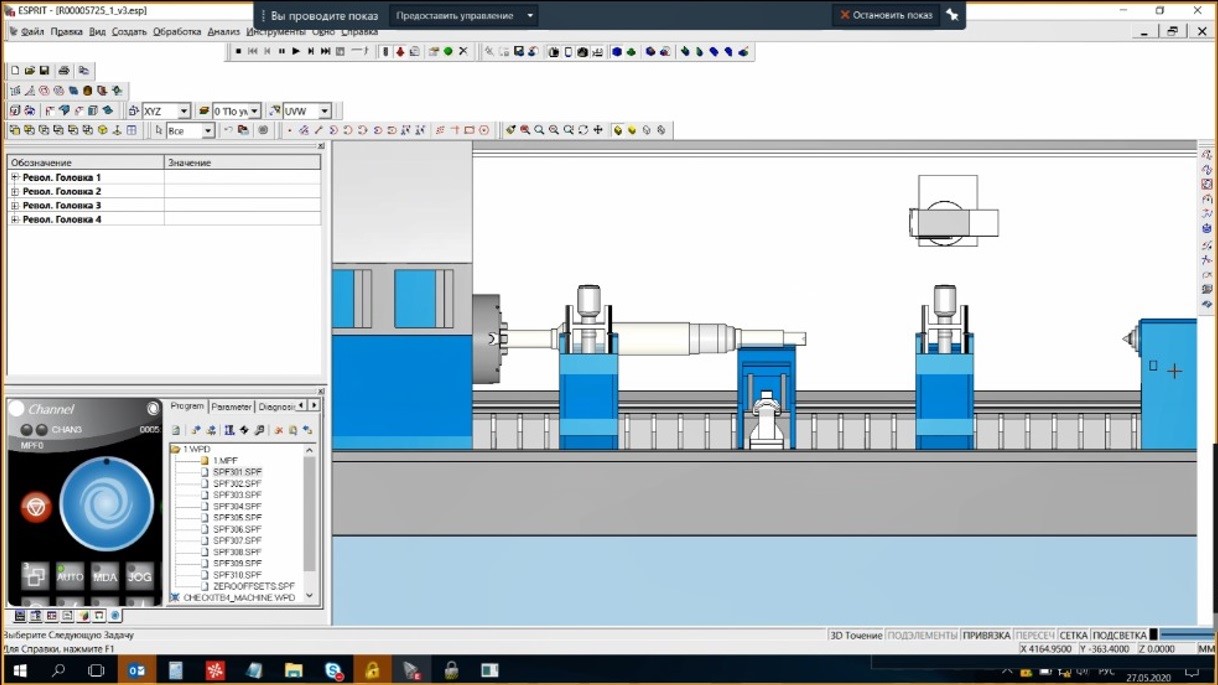Click the blue swirl cycle start dial
The height and width of the screenshot is (685, 1218).
click(x=106, y=505)
